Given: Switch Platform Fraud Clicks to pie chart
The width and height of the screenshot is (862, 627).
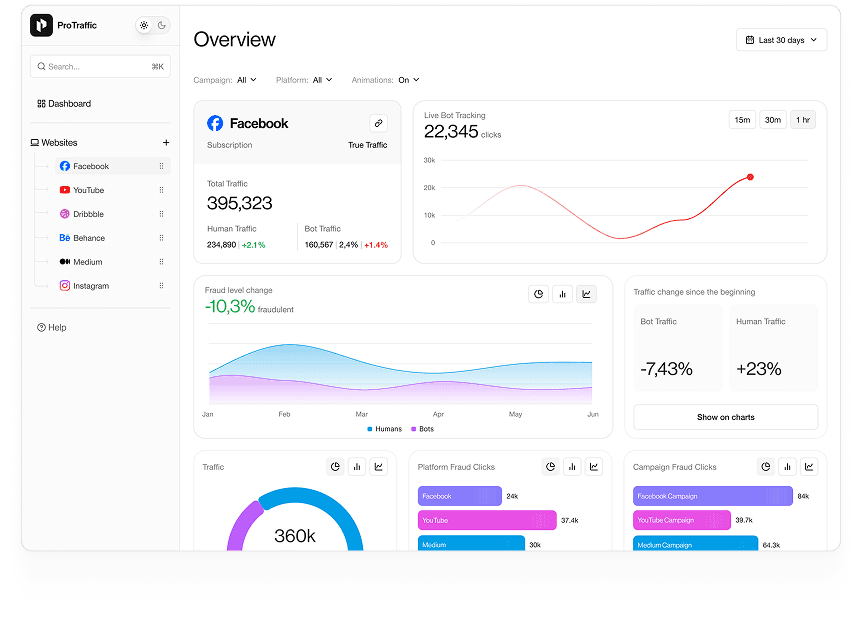Looking at the screenshot, I should click(x=550, y=466).
